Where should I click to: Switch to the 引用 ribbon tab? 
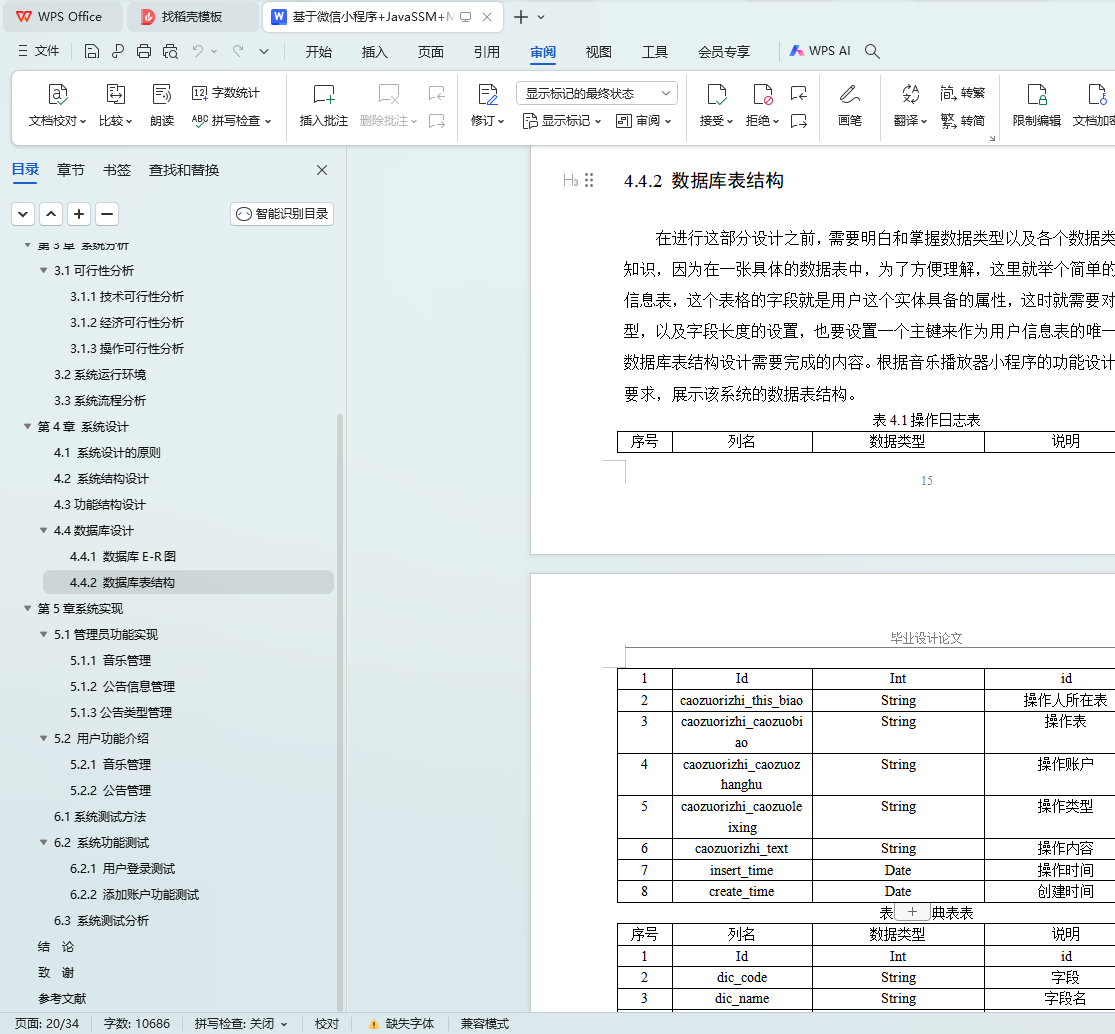486,52
